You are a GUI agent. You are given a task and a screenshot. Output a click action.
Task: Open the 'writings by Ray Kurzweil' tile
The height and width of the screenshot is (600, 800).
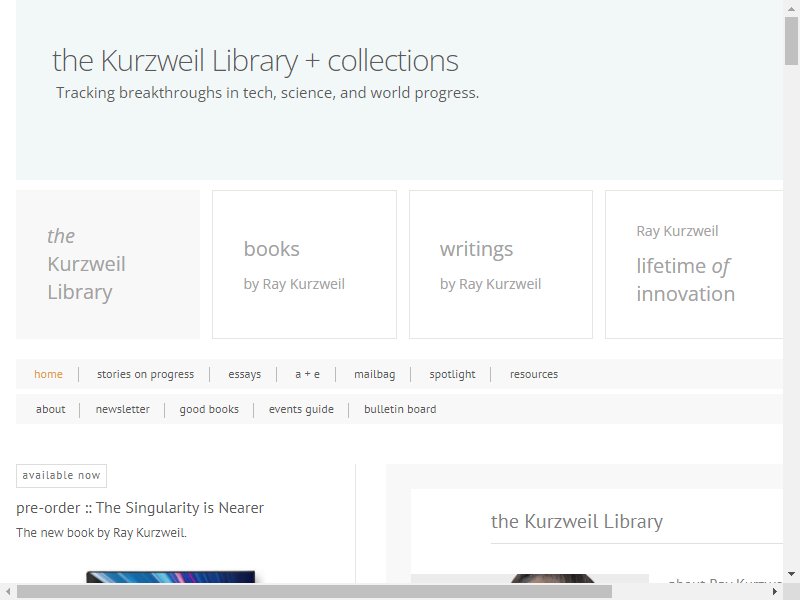[x=501, y=264]
